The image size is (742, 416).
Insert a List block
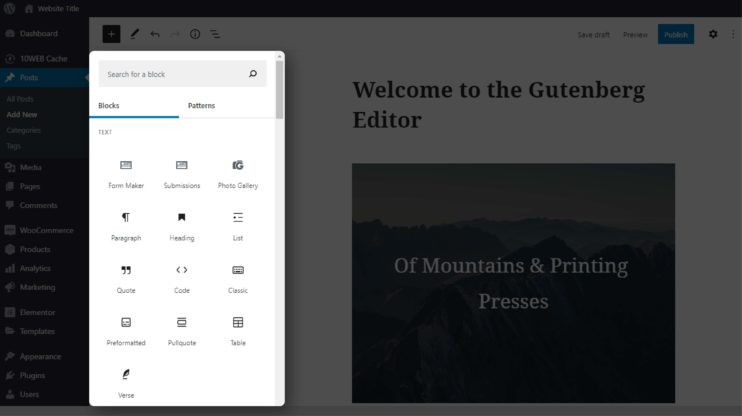[238, 226]
